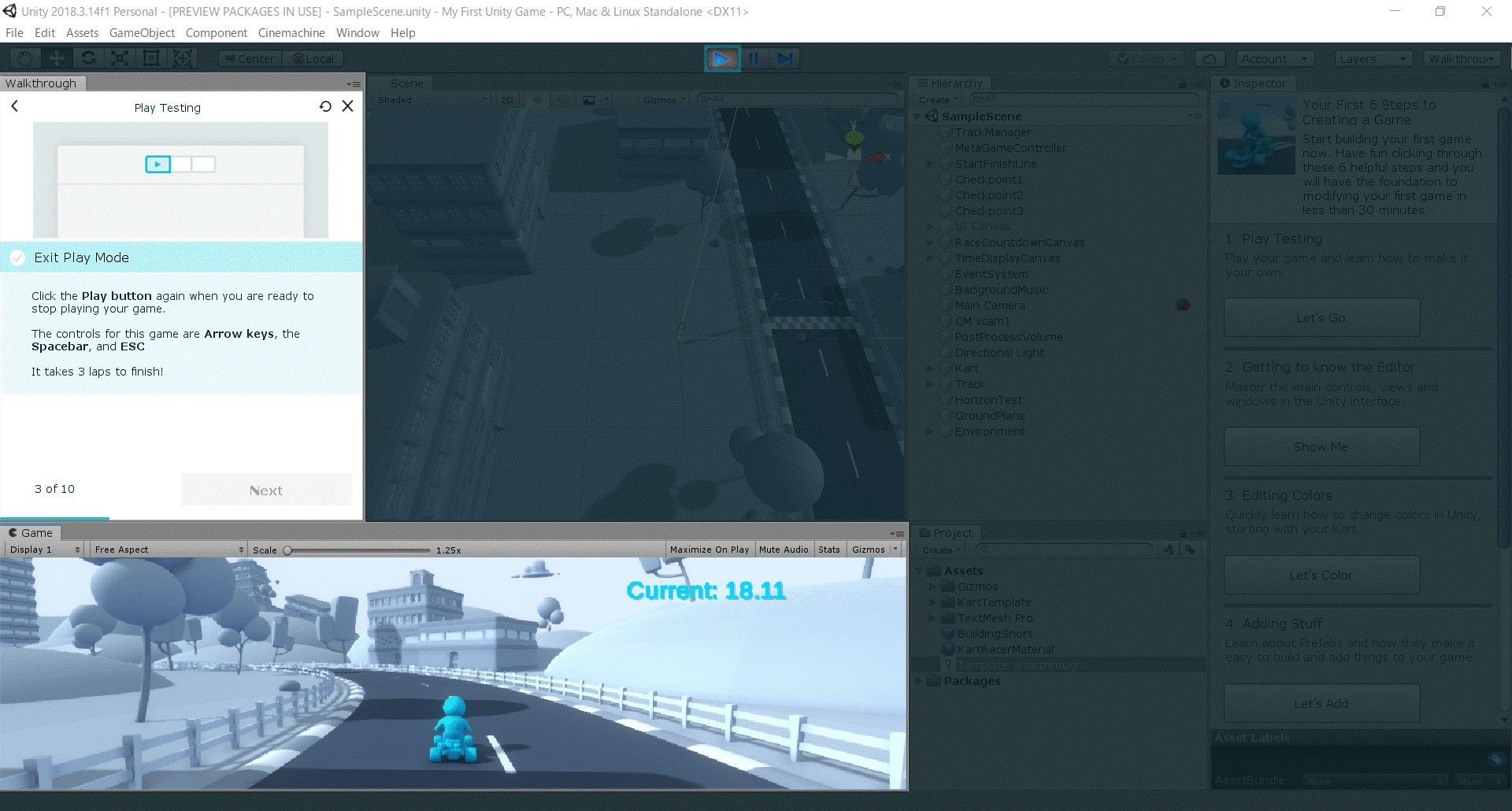Viewport: 1512px width, 811px height.
Task: Select the Scale tool
Action: (x=120, y=58)
